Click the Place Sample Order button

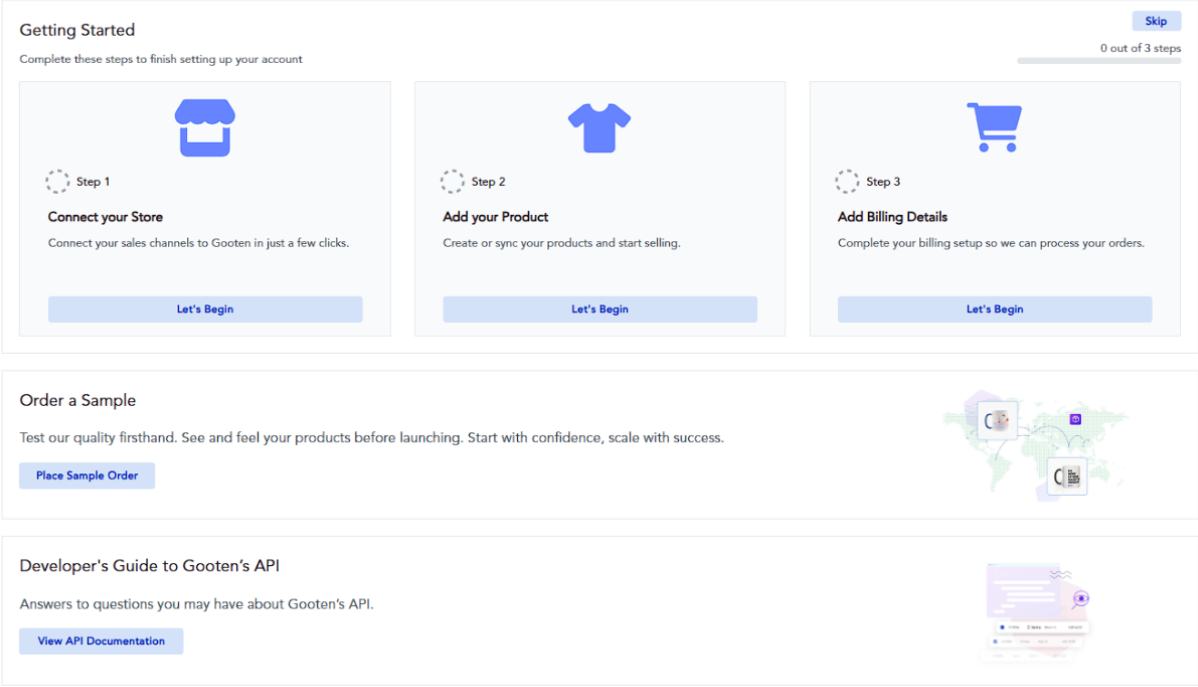(87, 476)
